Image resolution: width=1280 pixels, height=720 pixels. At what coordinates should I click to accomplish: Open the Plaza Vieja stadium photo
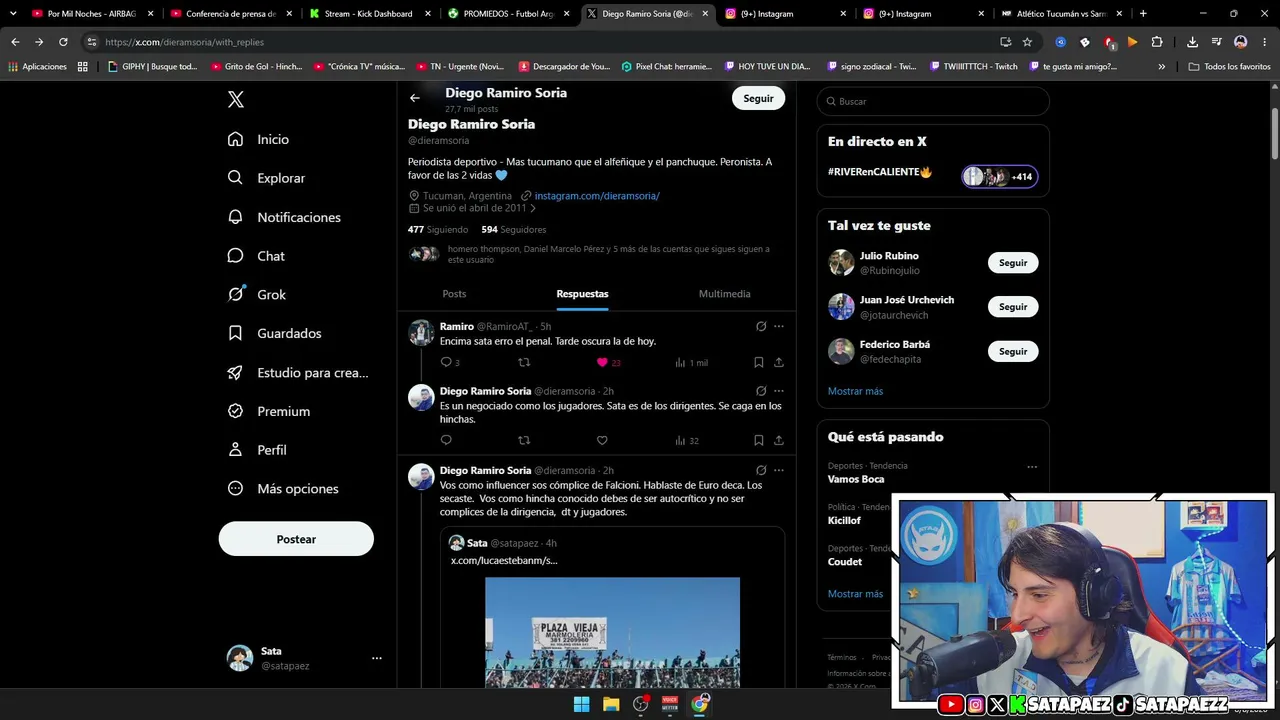click(612, 632)
